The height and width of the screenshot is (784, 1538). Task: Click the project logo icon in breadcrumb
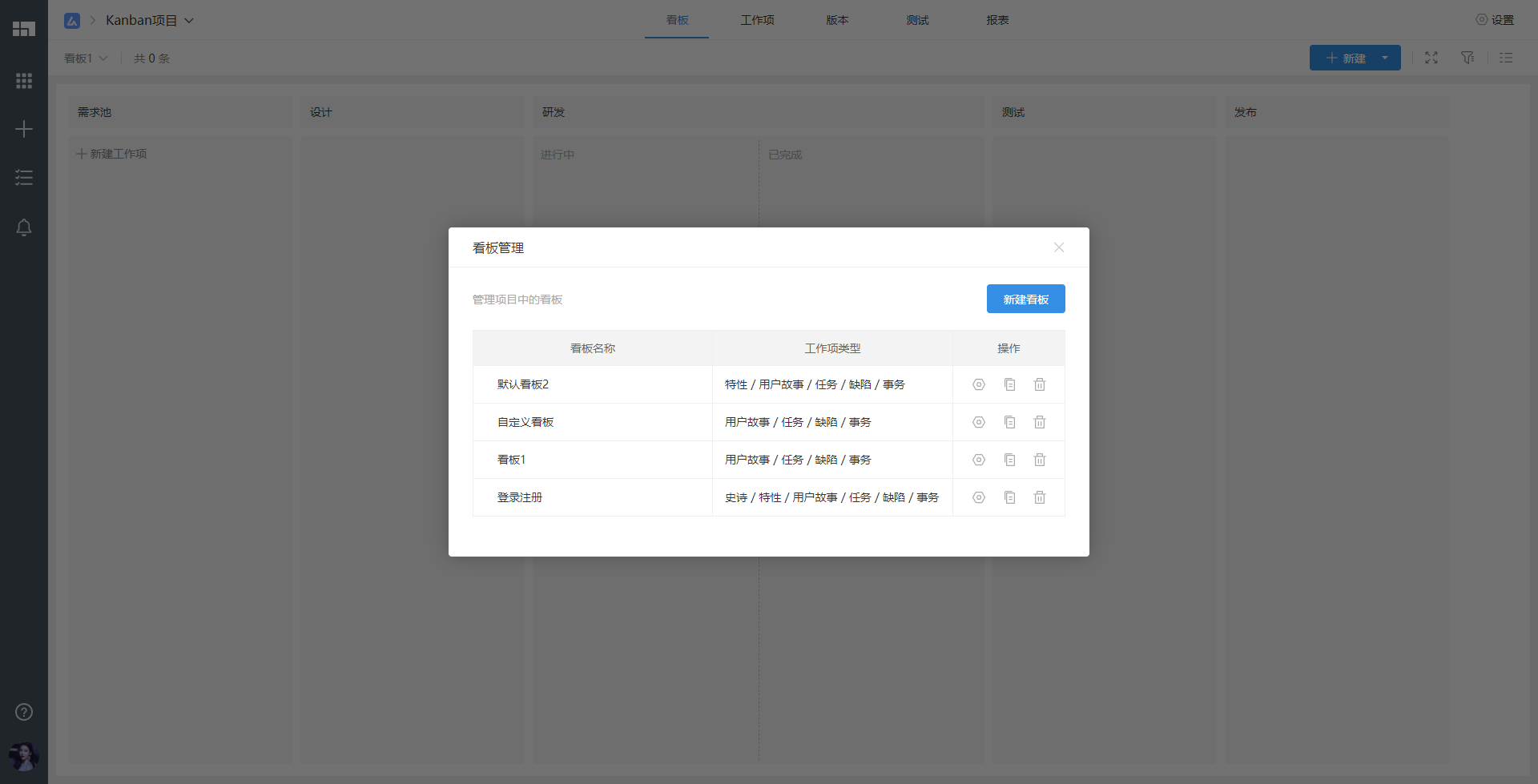(72, 21)
